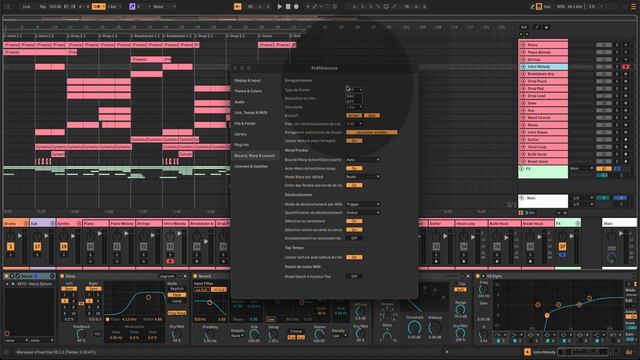Open Audio preferences tab

[x=239, y=102]
